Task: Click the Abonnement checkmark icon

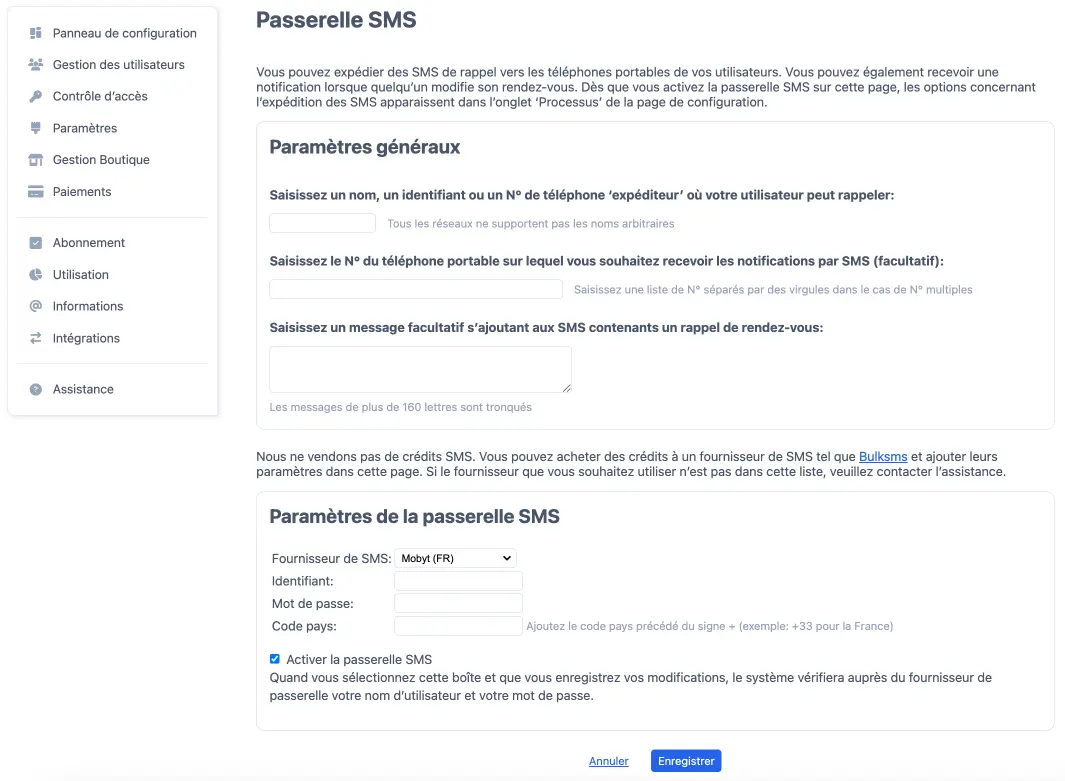Action: point(36,243)
